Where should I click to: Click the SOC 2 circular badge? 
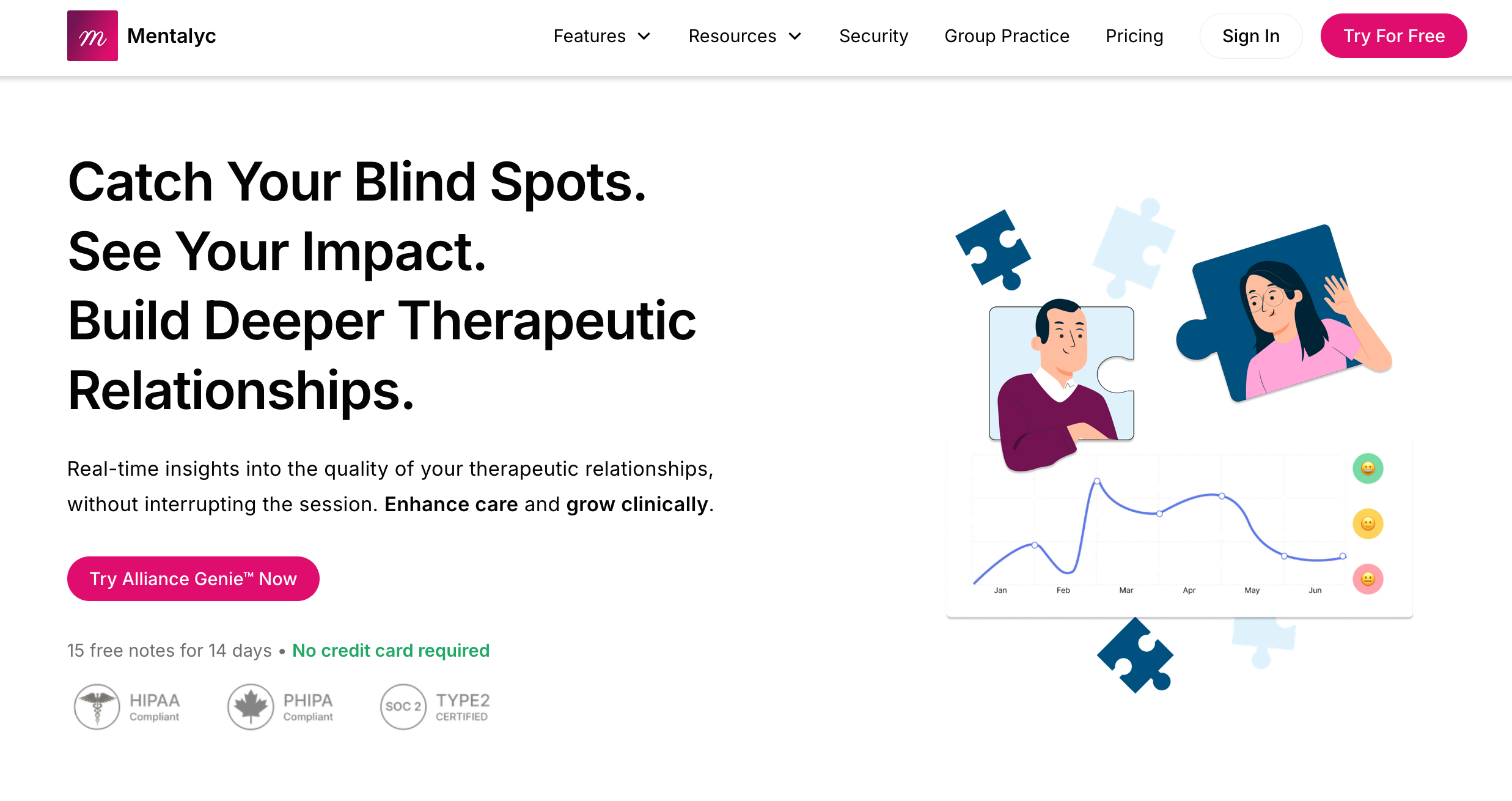tap(403, 706)
